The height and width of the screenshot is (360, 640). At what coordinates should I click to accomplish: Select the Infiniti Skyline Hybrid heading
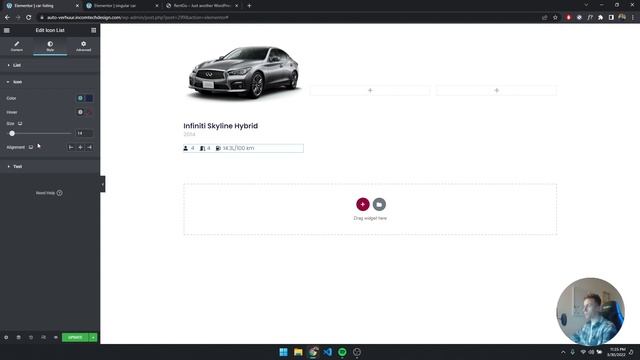click(x=220, y=126)
